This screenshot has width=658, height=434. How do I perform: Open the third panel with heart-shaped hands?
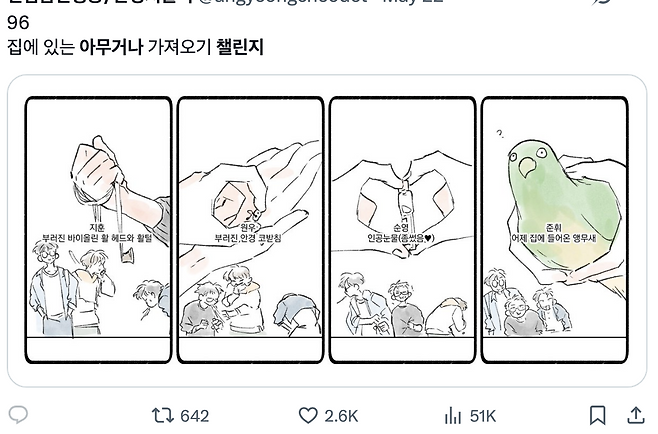pos(402,229)
